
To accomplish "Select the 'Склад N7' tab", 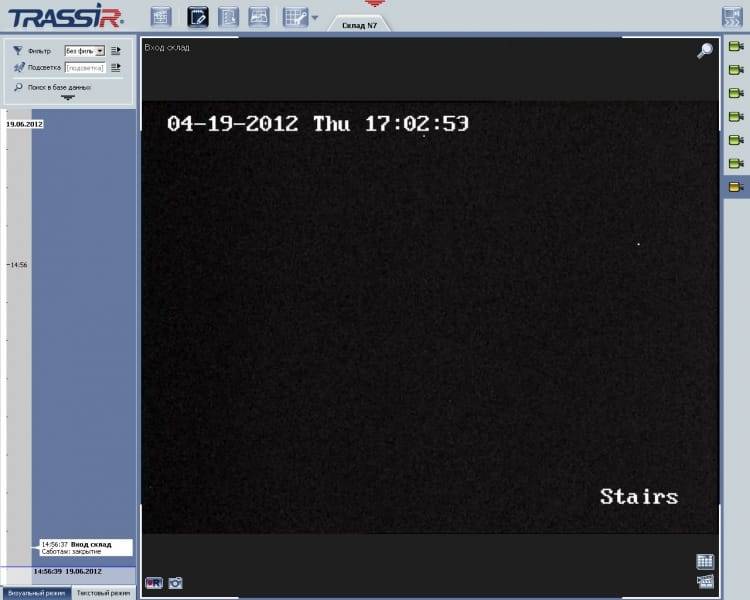I will tap(359, 24).
